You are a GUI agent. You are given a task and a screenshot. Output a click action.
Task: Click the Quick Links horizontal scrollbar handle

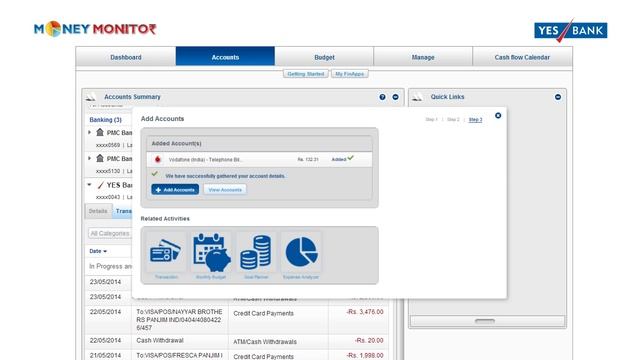(x=485, y=321)
